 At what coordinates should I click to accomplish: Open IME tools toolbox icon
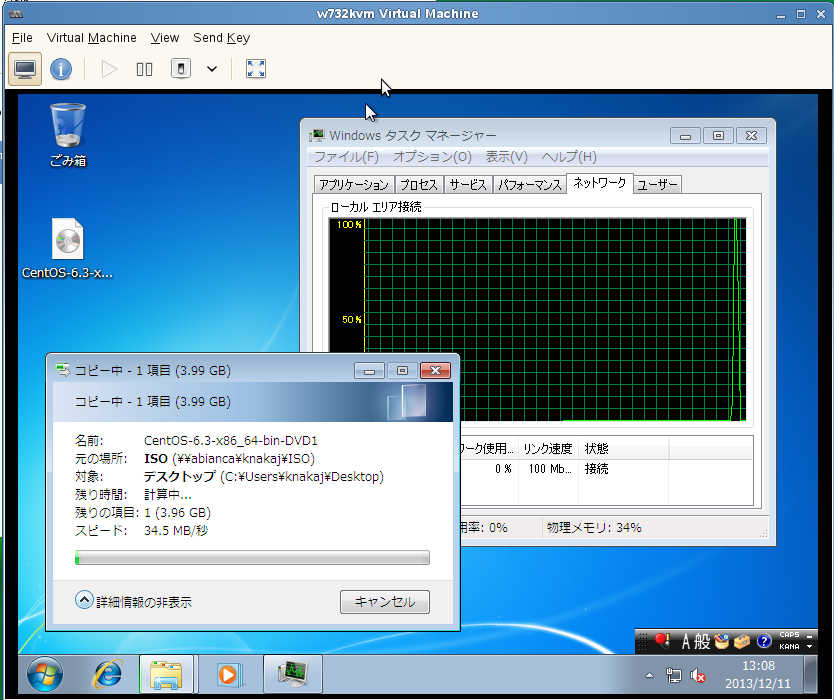pos(743,641)
